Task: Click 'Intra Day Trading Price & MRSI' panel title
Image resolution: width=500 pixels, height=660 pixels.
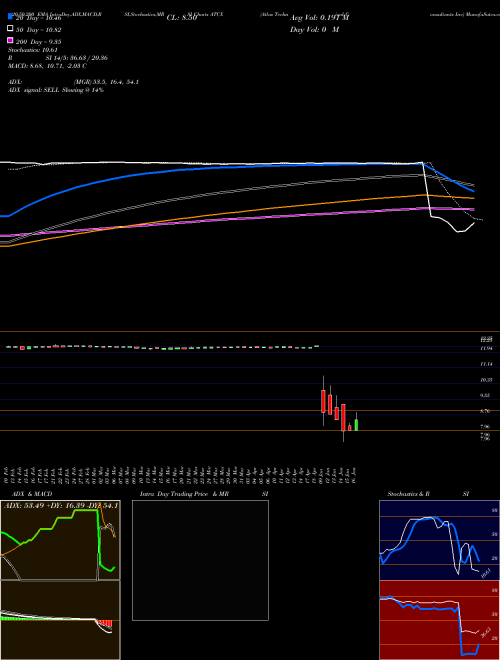Action: (204, 494)
